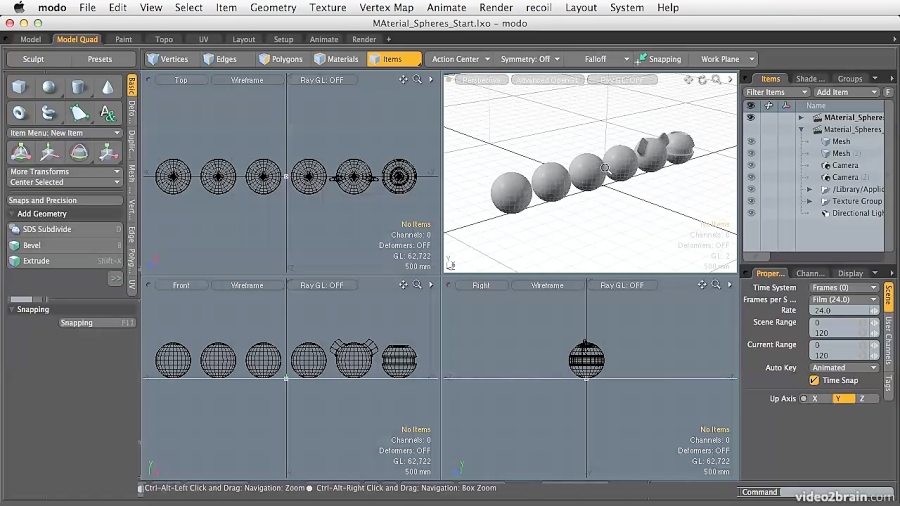Viewport: 900px width, 506px height.
Task: Open the Auto Key Animated dropdown
Action: click(843, 367)
